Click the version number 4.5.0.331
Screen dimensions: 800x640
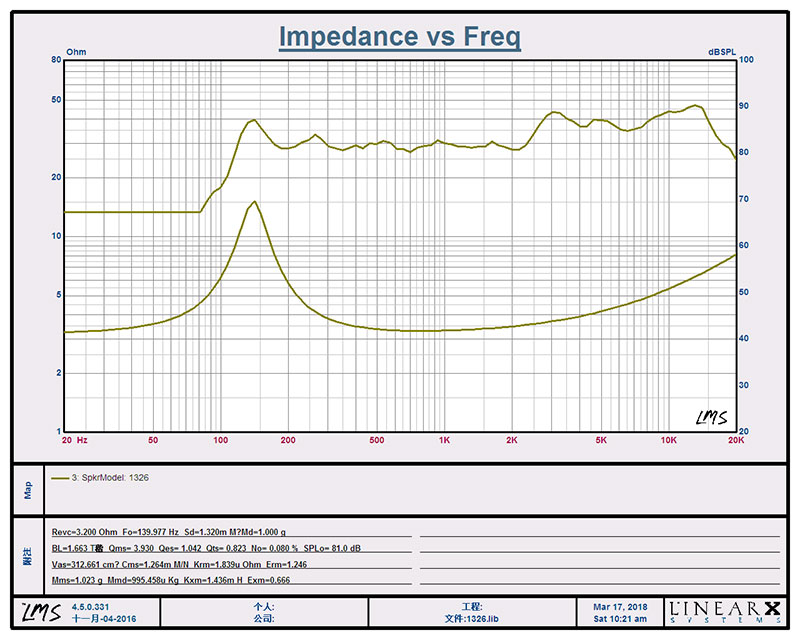[x=95, y=605]
